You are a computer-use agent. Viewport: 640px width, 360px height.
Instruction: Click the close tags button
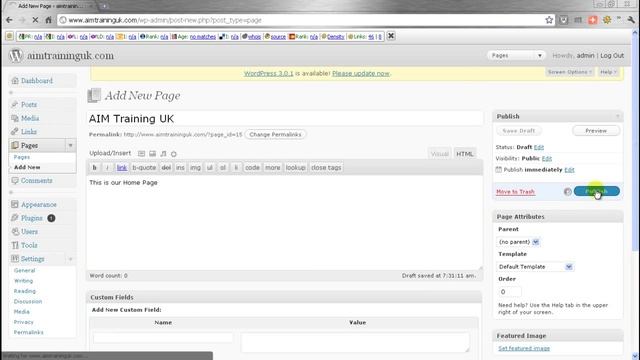pyautogui.click(x=326, y=168)
